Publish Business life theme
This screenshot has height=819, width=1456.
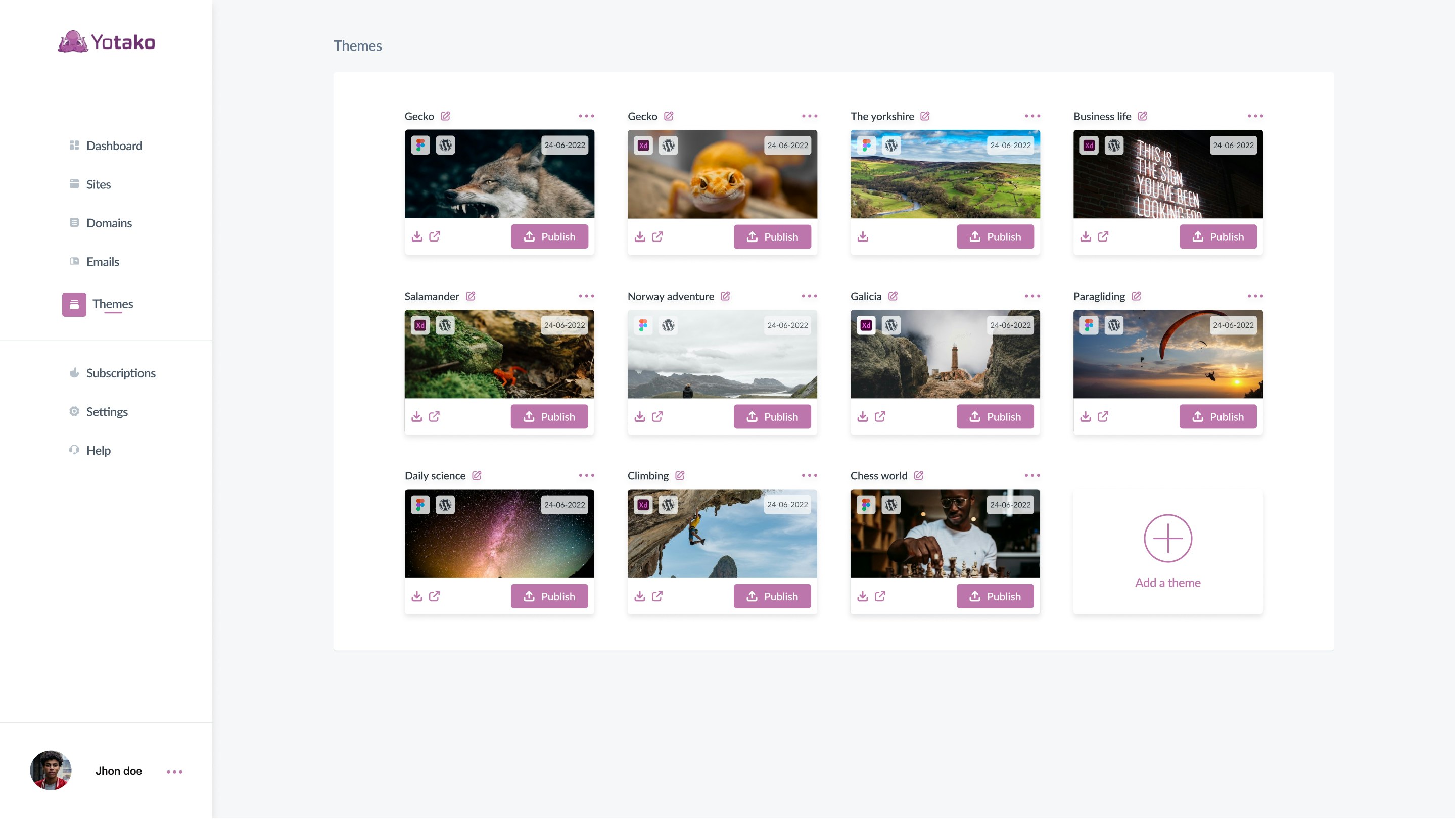(x=1218, y=236)
